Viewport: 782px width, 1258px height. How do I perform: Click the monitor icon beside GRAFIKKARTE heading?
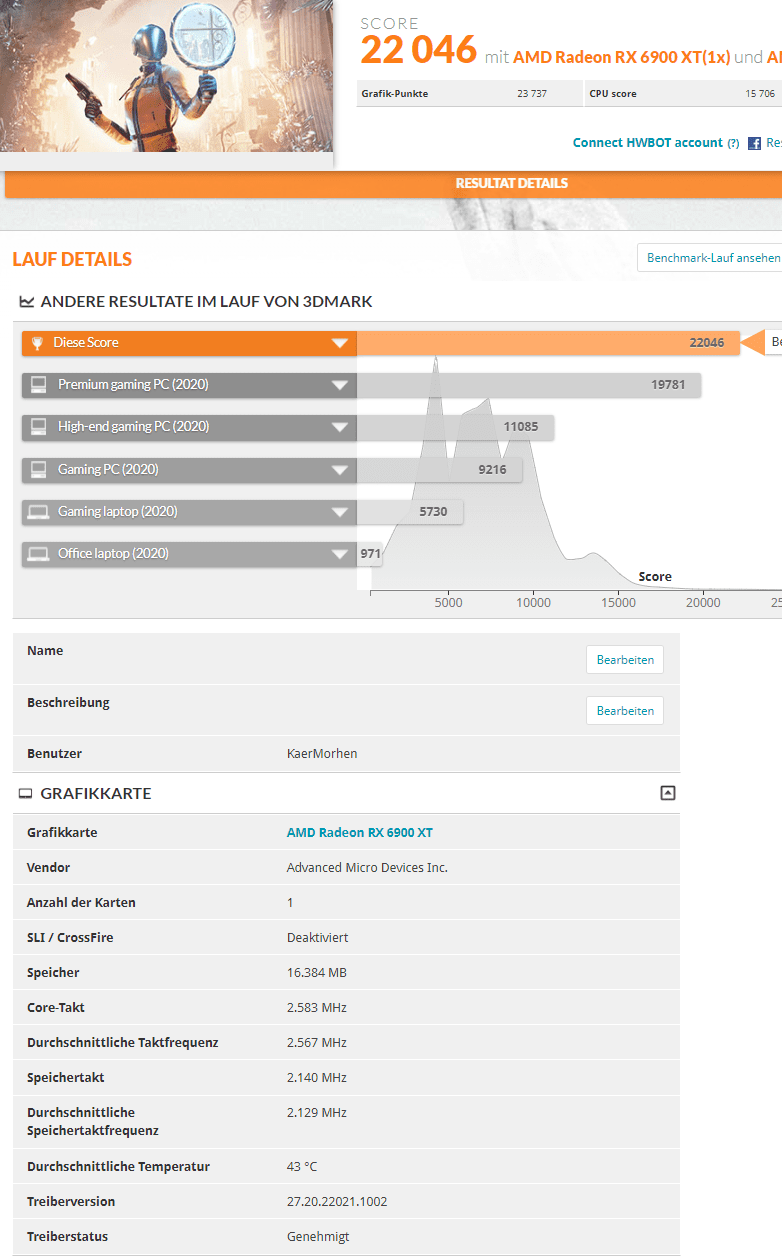point(26,794)
